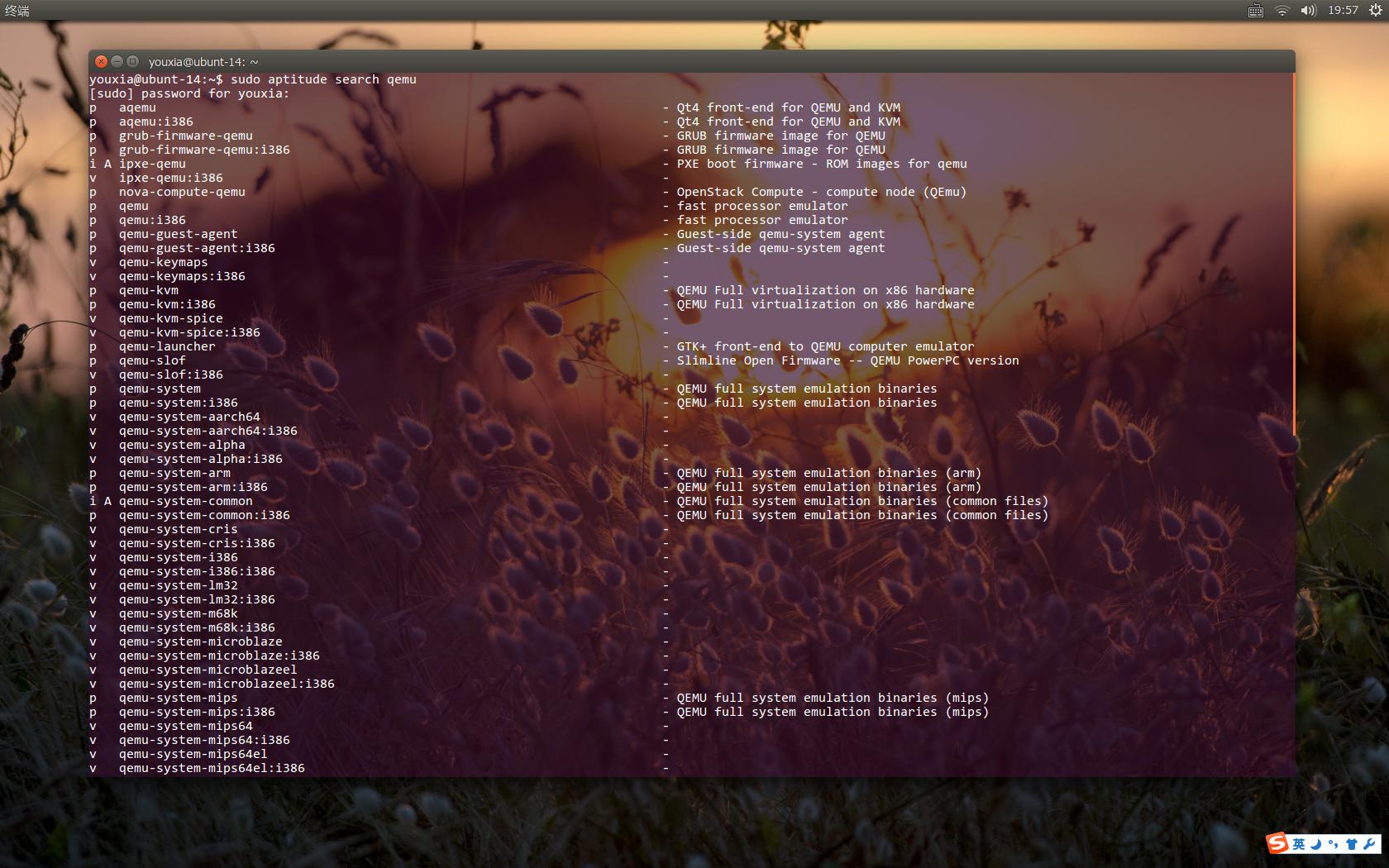This screenshot has width=1389, height=868.
Task: Click the qemu-system-microblazeel:i386 package name
Action: [227, 684]
